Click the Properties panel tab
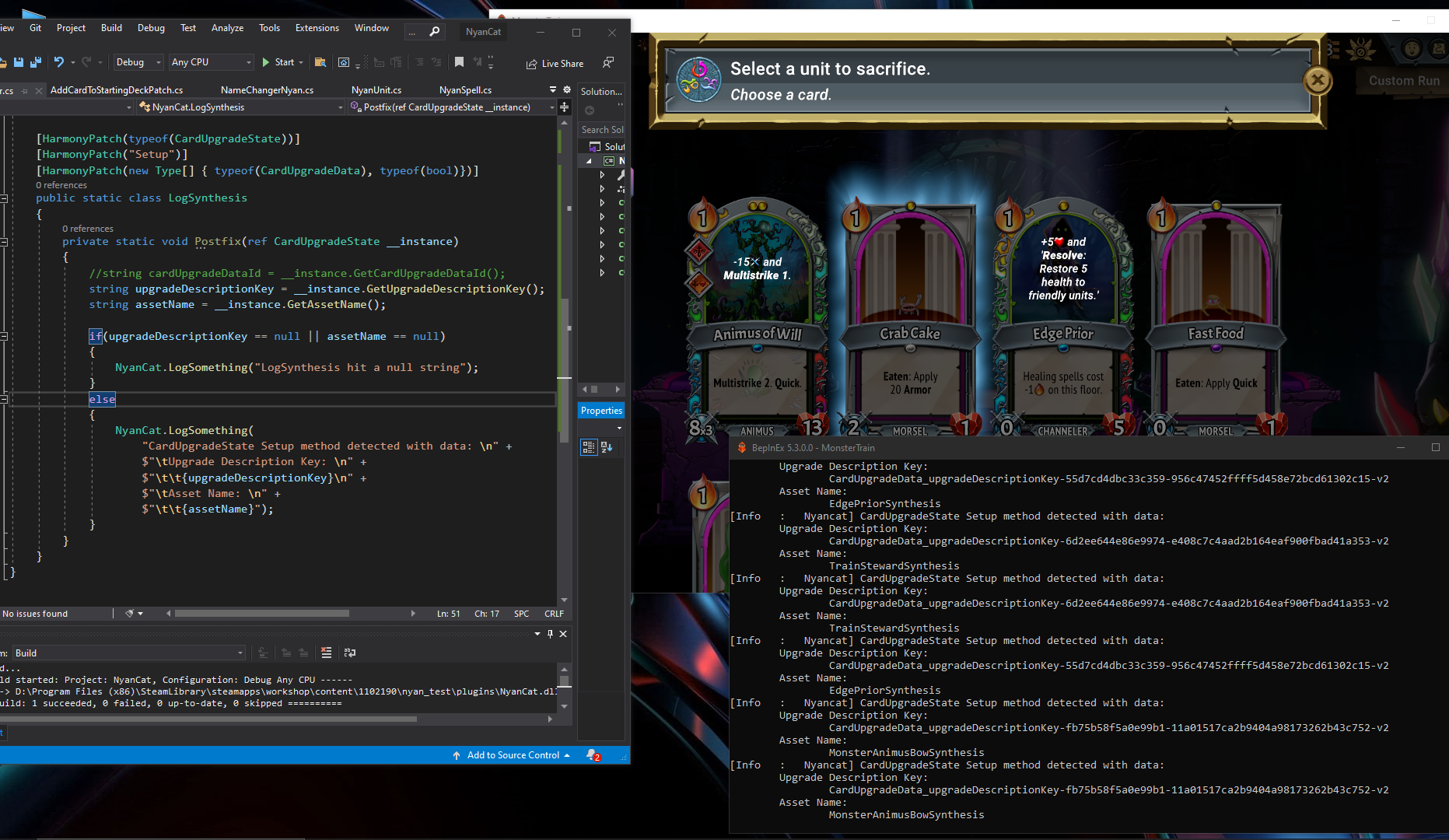This screenshot has width=1449, height=840. tap(601, 411)
